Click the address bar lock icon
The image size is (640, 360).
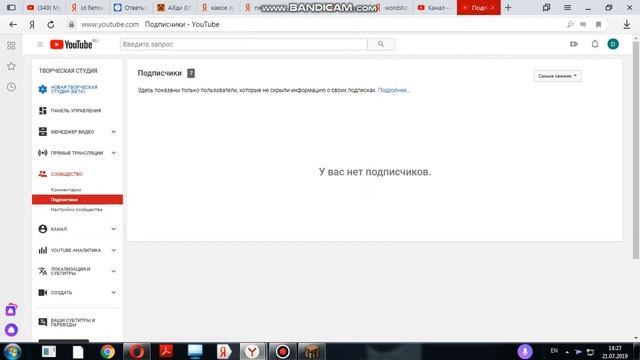pyautogui.click(x=71, y=24)
